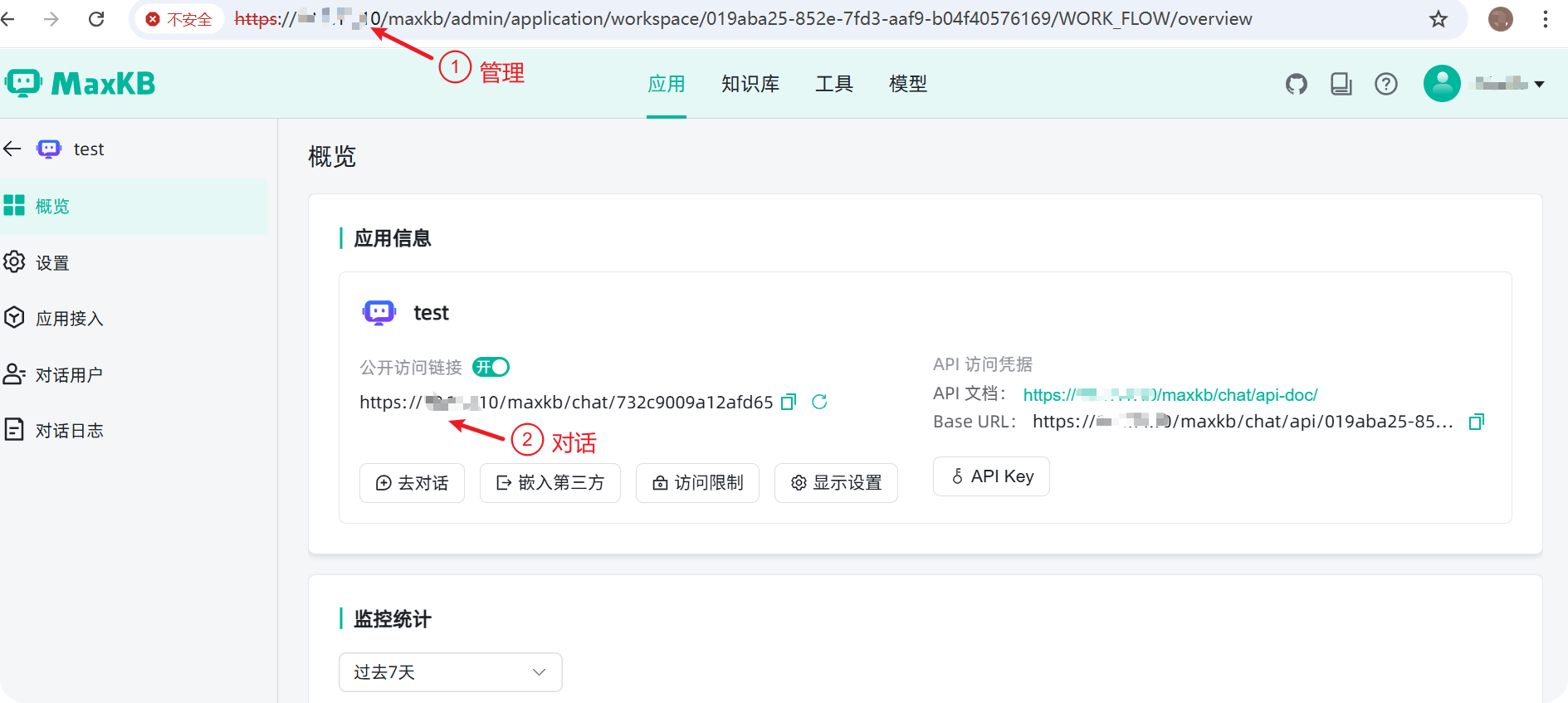Viewport: 1568px width, 703px height.
Task: Open the API Key button
Action: click(991, 476)
